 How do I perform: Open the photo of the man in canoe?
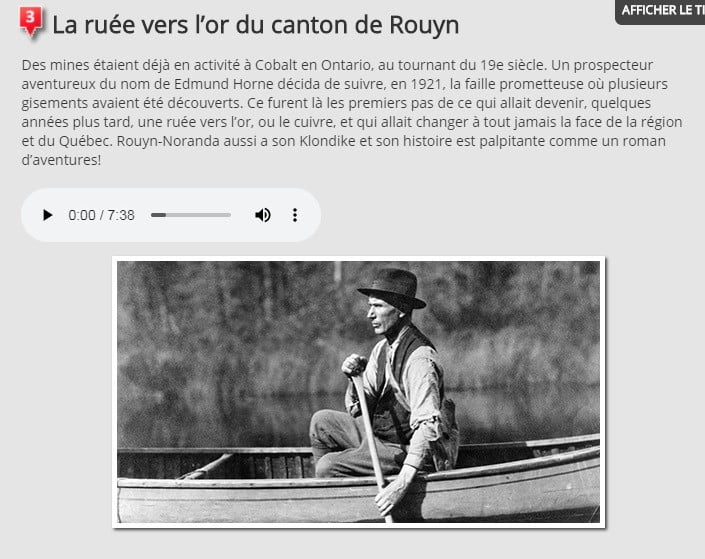point(358,392)
